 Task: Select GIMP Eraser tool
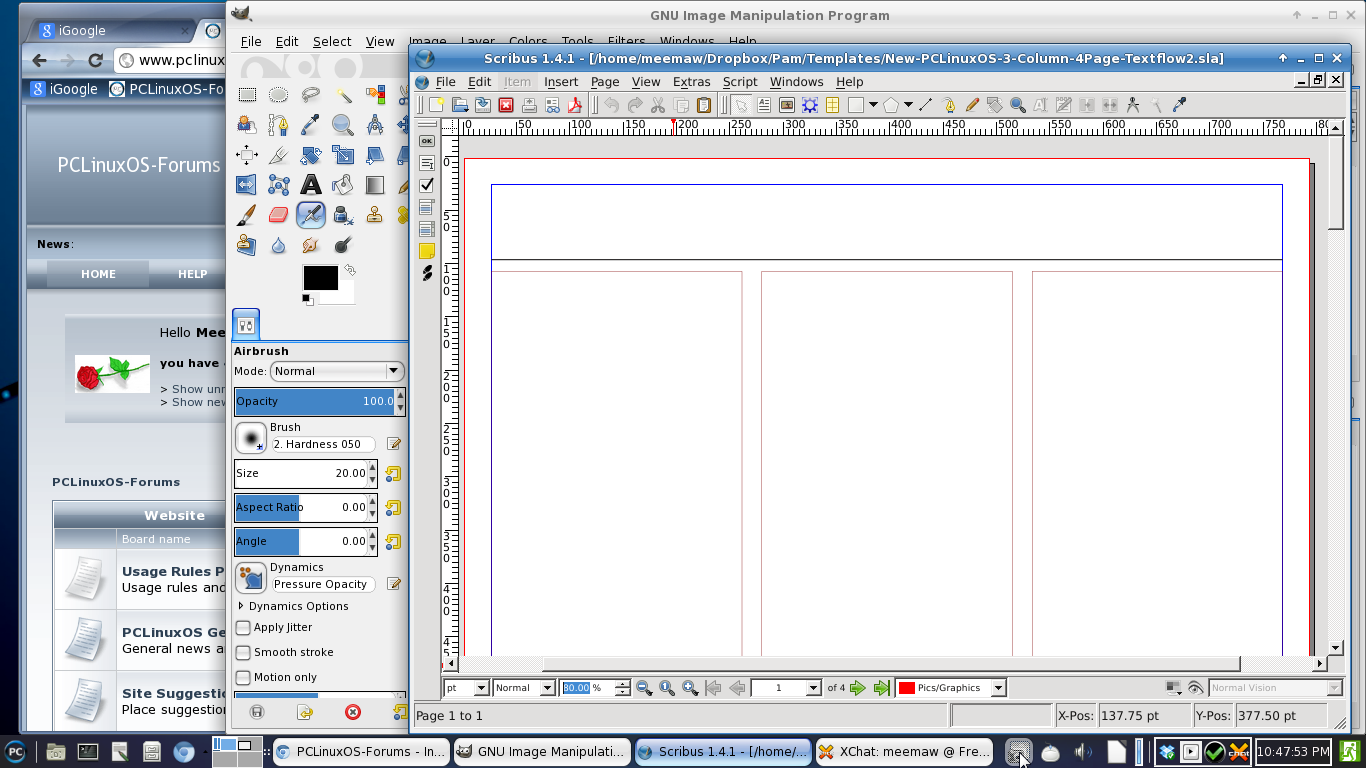coord(279,214)
